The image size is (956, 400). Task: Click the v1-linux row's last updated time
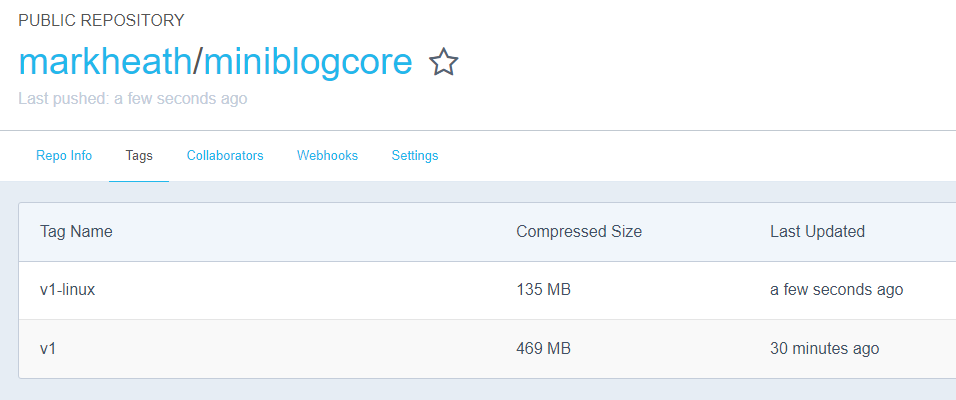pyautogui.click(x=836, y=290)
